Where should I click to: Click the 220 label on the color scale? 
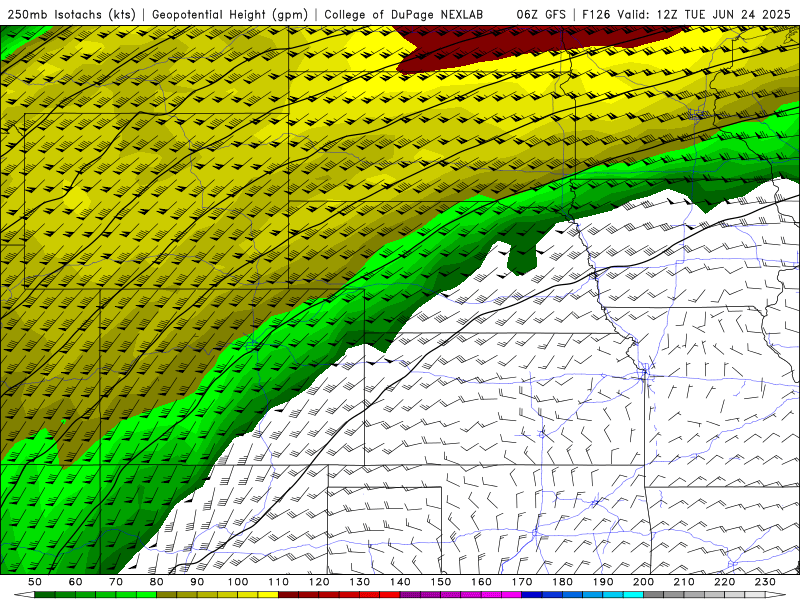[724, 582]
